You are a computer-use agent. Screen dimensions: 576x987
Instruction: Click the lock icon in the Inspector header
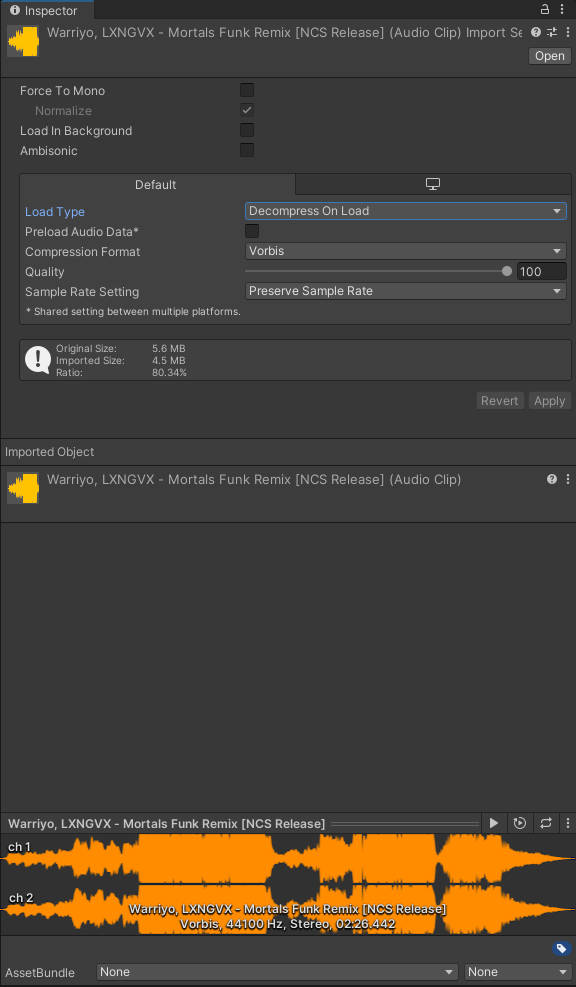point(544,8)
